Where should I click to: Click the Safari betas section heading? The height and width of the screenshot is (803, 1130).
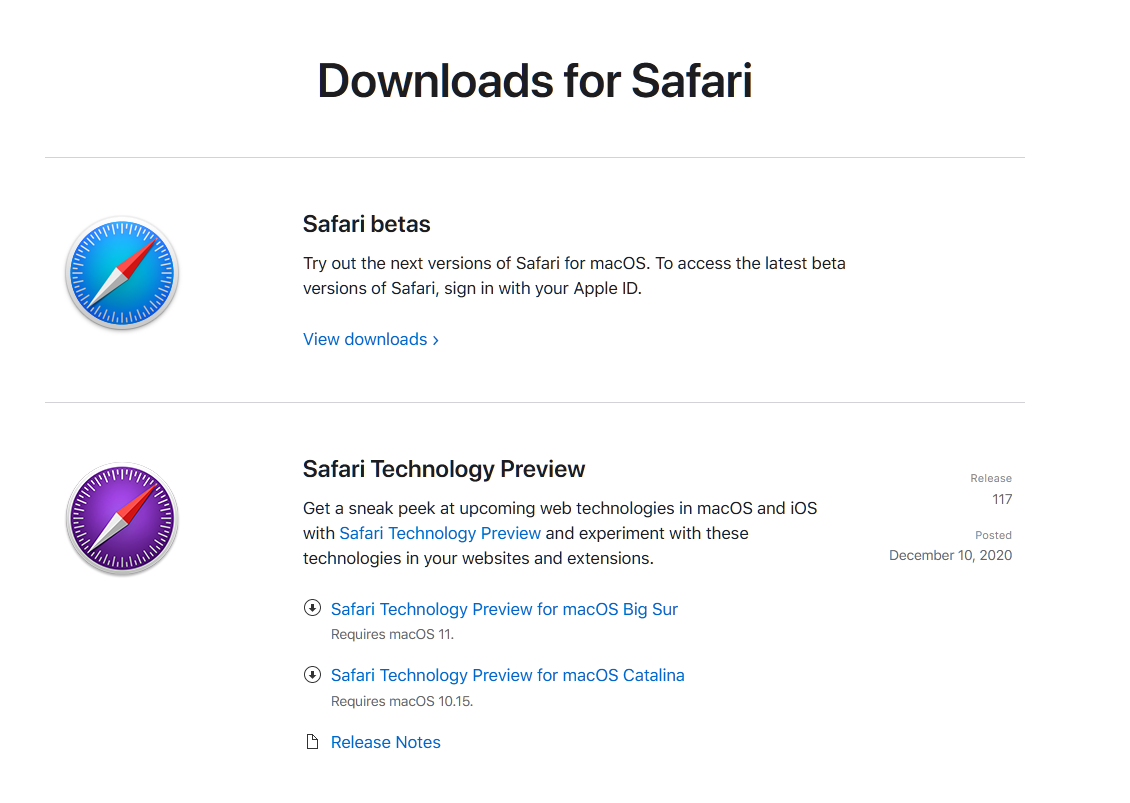click(x=366, y=224)
